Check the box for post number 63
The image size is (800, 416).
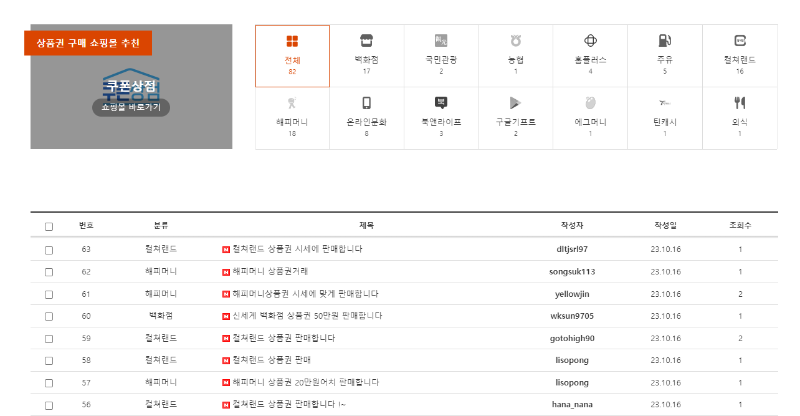[x=49, y=250]
